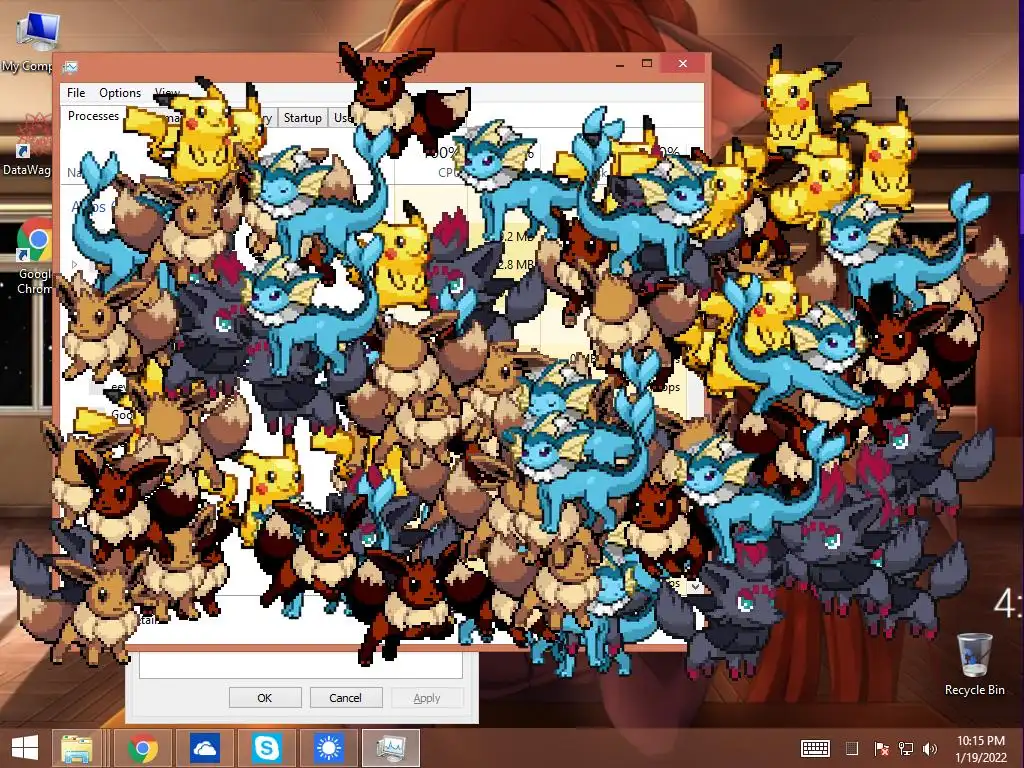Open the network status tray icon

pos(906,748)
